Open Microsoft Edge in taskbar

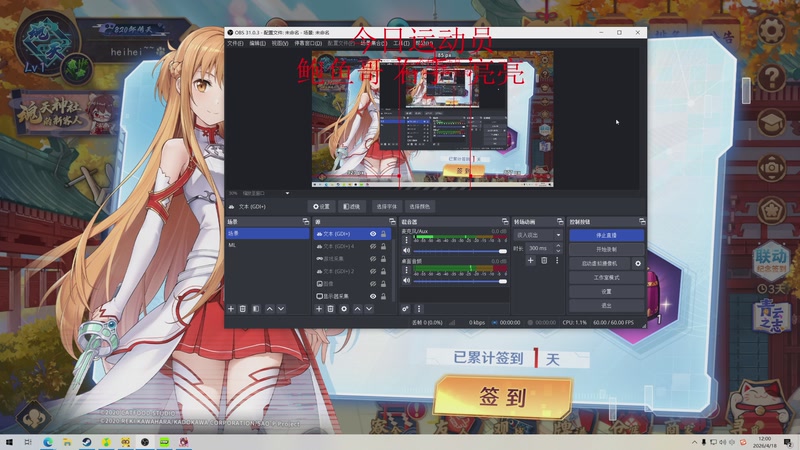coord(47,442)
